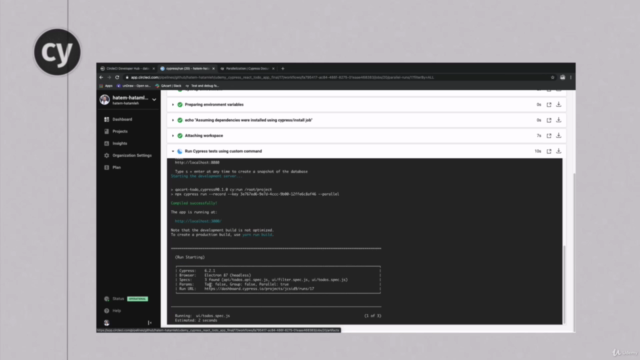Viewport: 640px width, 360px height.
Task: Open the Plan sidebar icon
Action: [x=107, y=167]
